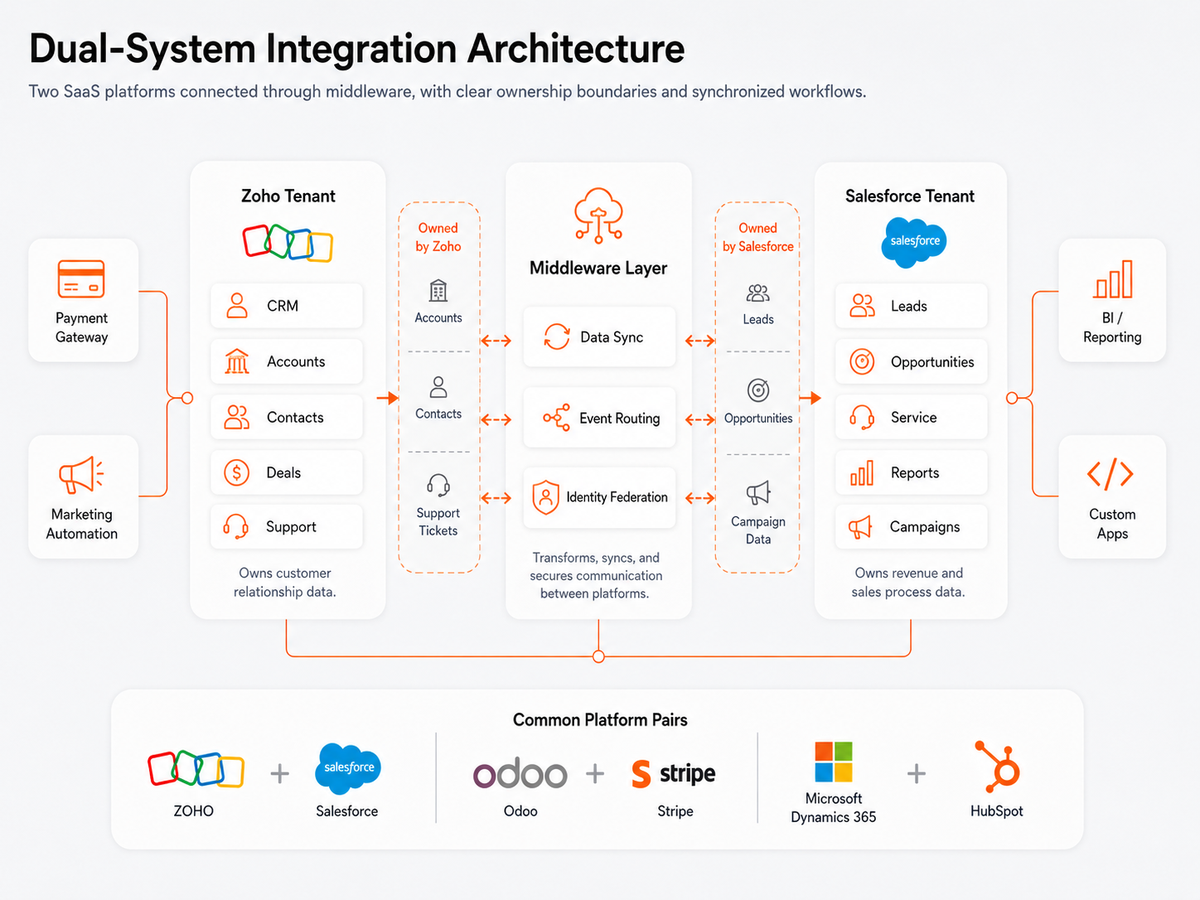Click the Custom Apps code brackets icon

point(1110,474)
